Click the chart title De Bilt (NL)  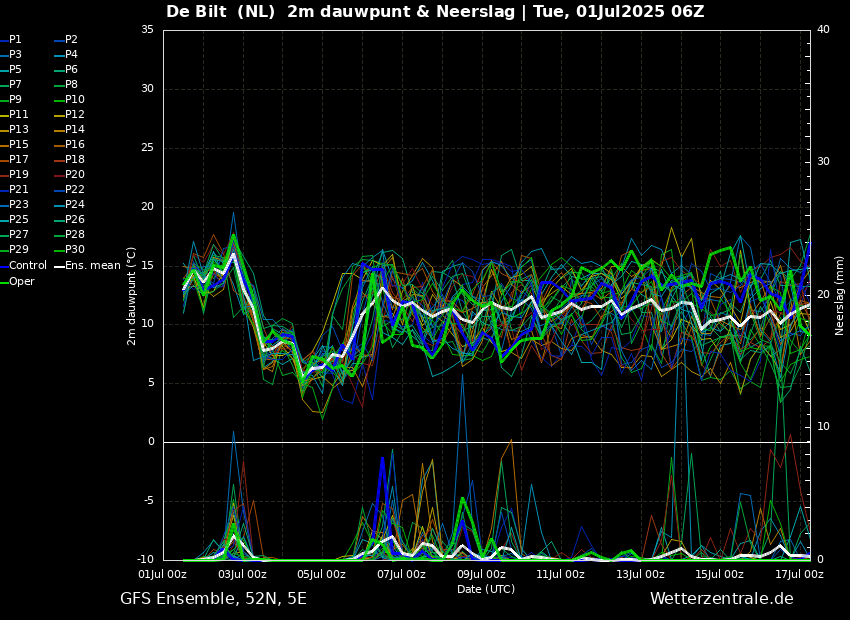tap(220, 11)
